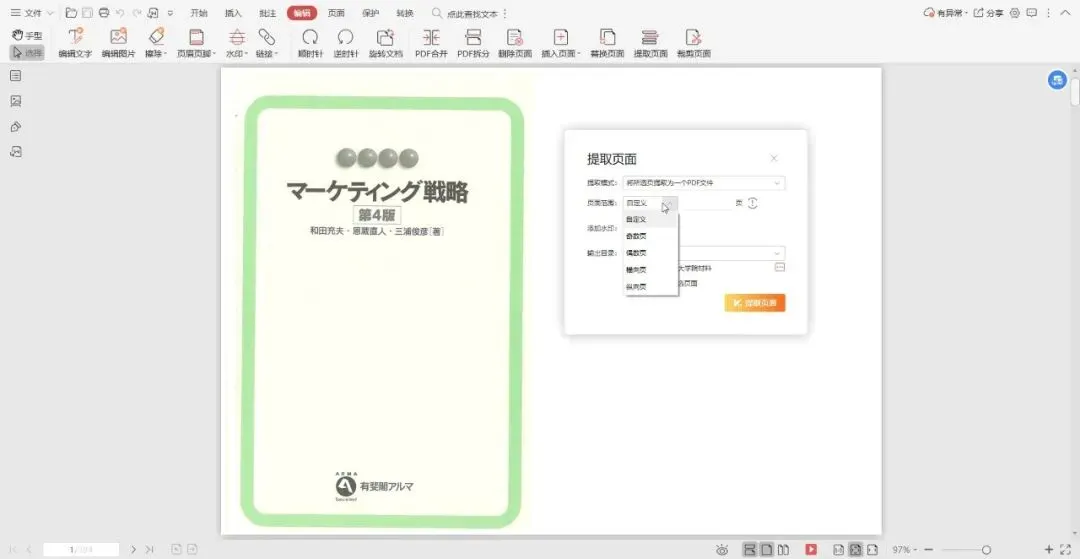This screenshot has width=1080, height=559.
Task: Toggle eye-protection mode icon in status bar
Action: pyautogui.click(x=722, y=549)
